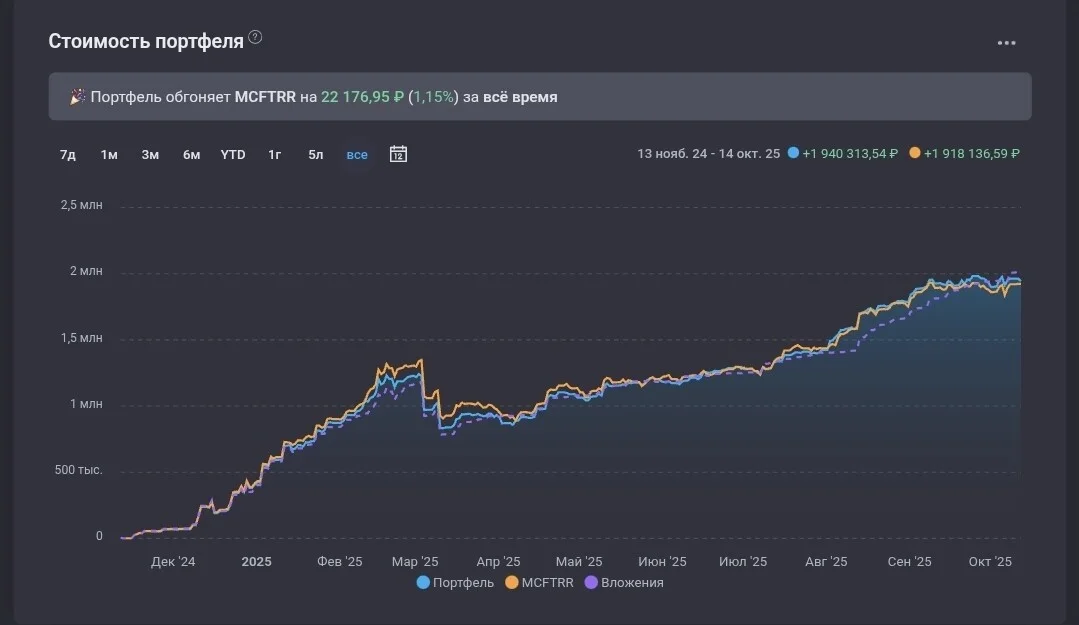Click the Май '25 axis label

pyautogui.click(x=579, y=562)
